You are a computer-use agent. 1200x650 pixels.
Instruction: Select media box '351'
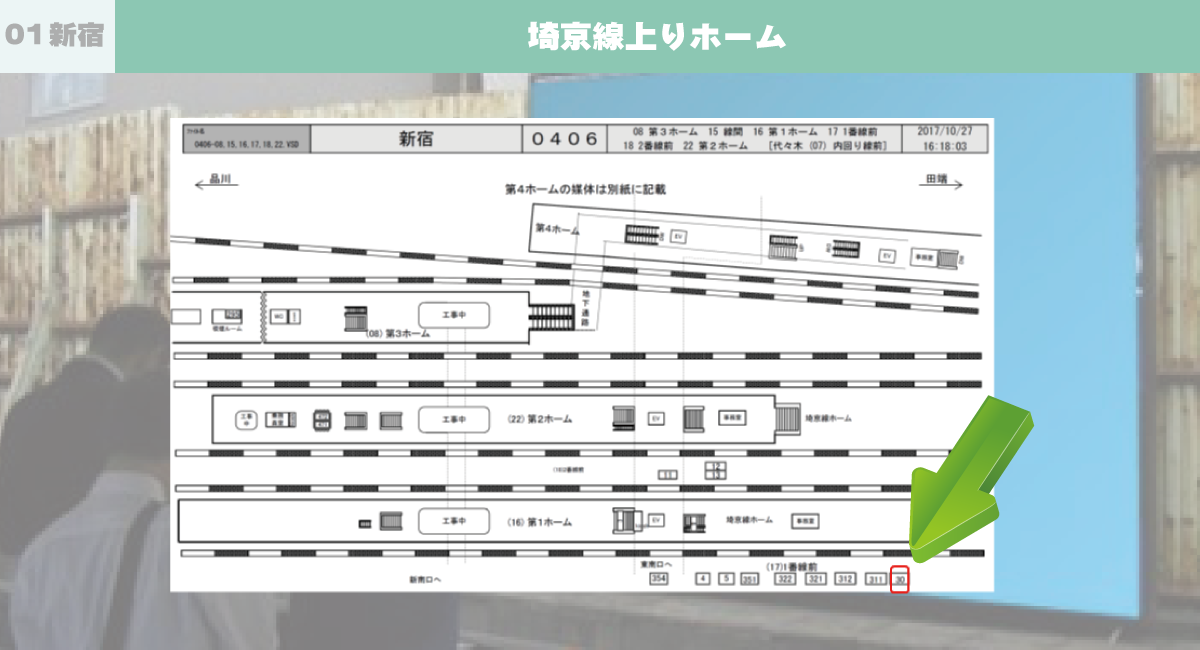click(749, 579)
